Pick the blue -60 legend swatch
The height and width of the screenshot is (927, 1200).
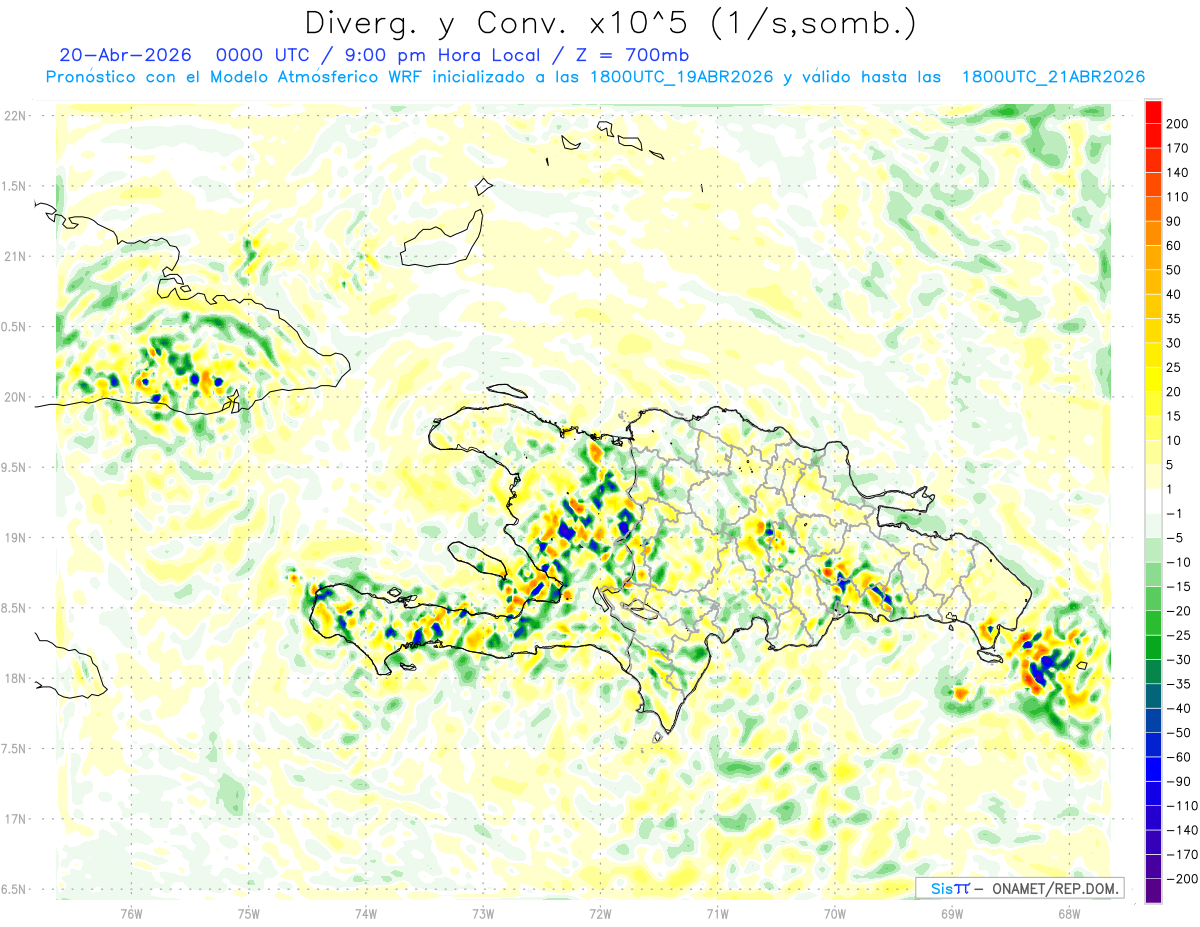(1153, 769)
